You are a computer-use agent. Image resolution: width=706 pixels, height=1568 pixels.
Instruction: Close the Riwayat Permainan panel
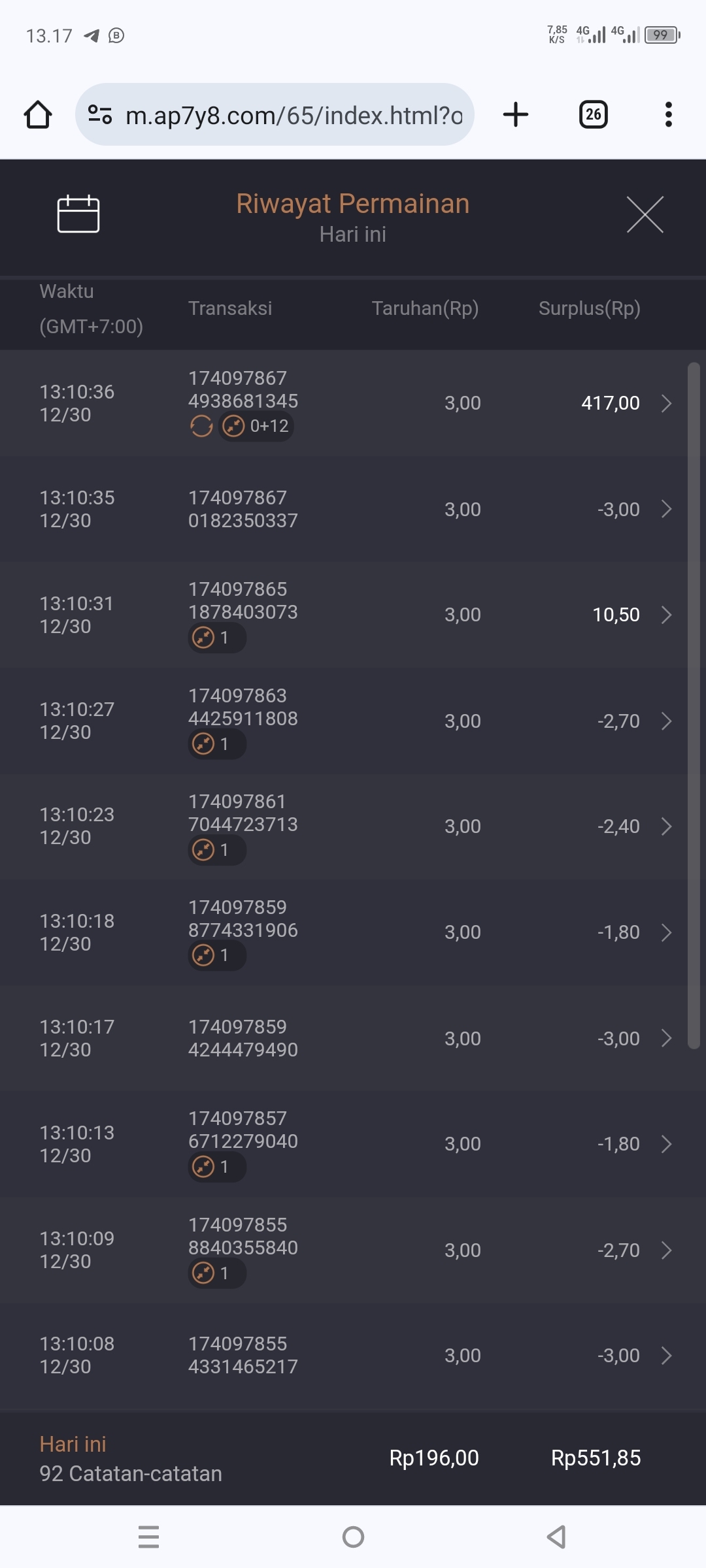coord(645,214)
